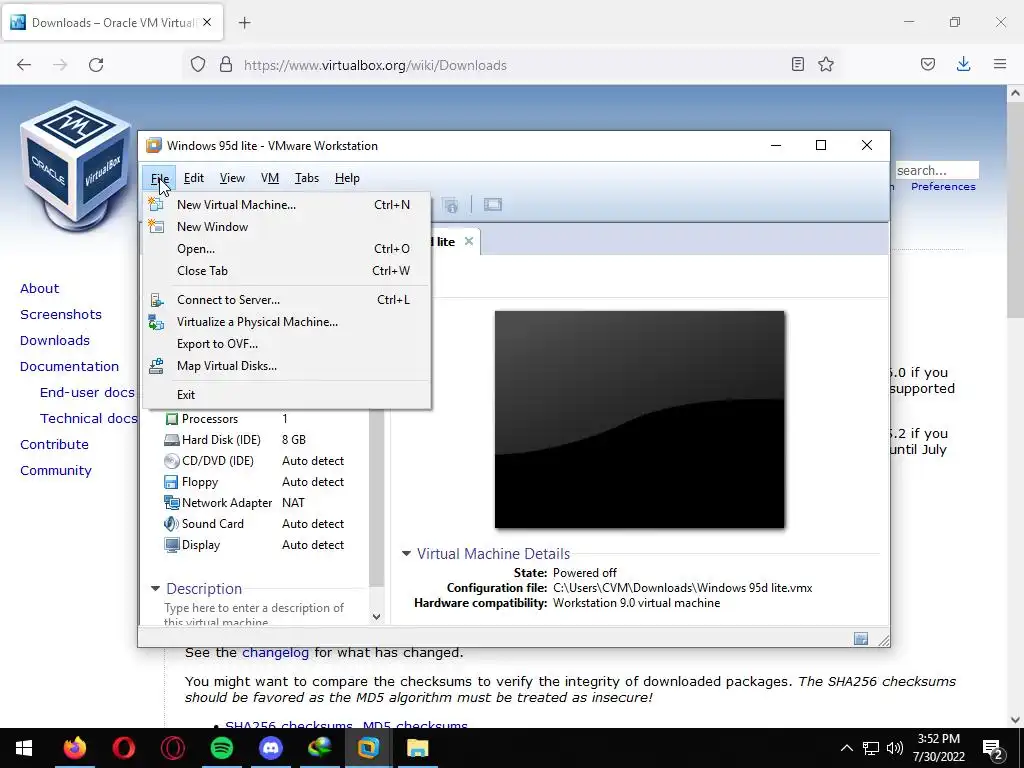Image resolution: width=1024 pixels, height=768 pixels.
Task: Open the Tabs menu
Action: coord(306,178)
